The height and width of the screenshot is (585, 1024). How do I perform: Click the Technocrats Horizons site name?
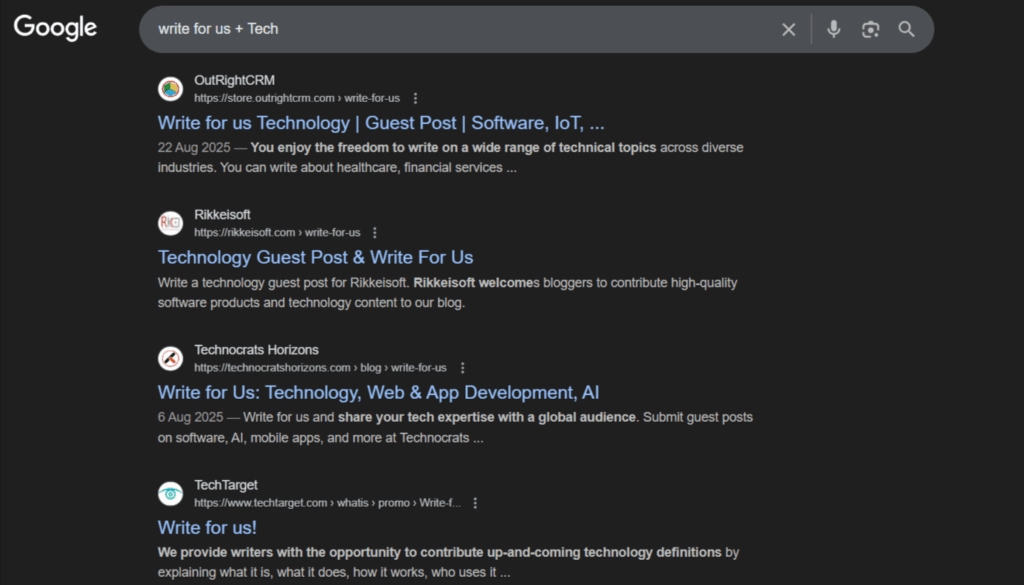click(256, 350)
